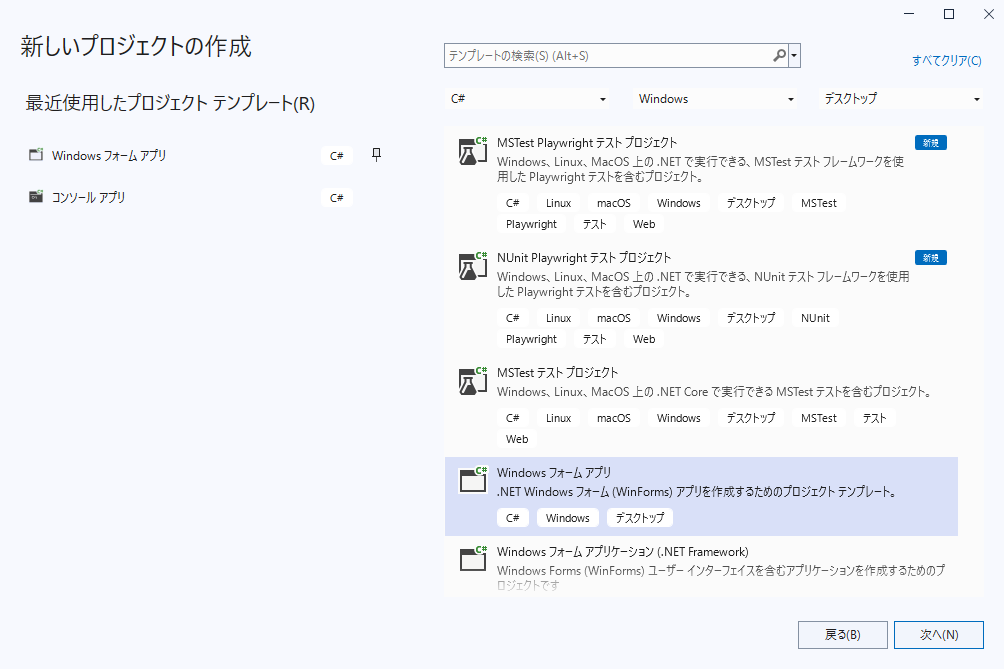Toggle the pin for Windows フォーム アプリ

tap(376, 154)
